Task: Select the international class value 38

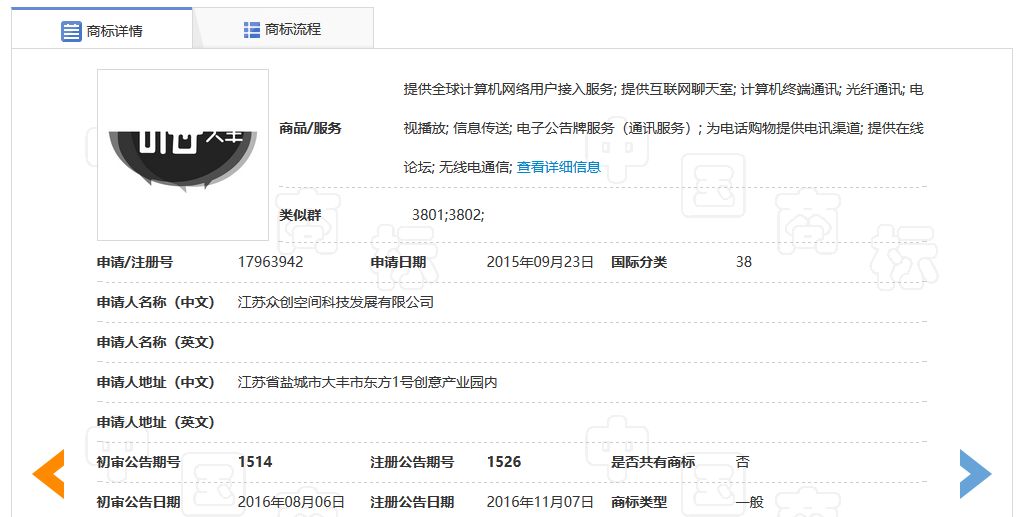Action: 744,262
